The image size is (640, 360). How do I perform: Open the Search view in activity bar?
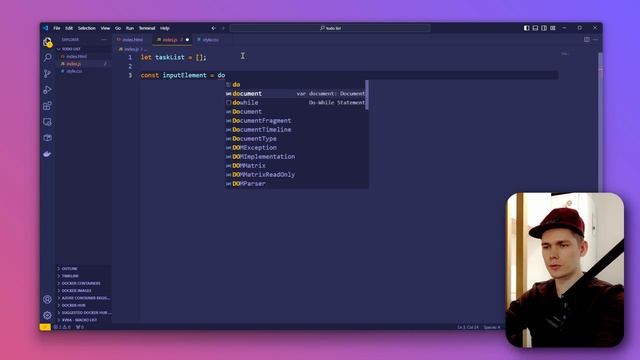pos(47,58)
